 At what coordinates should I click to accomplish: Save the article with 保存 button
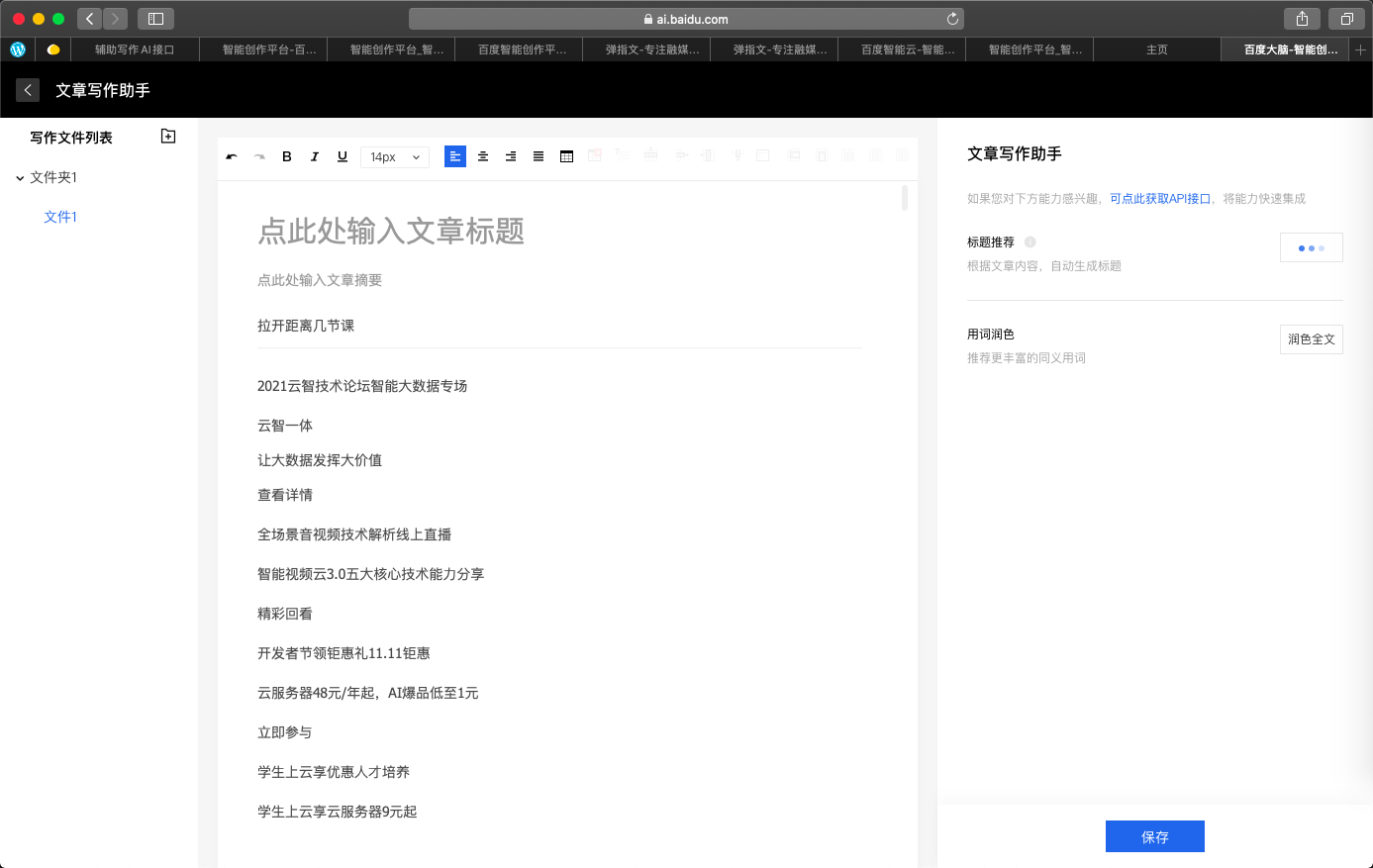(1154, 836)
